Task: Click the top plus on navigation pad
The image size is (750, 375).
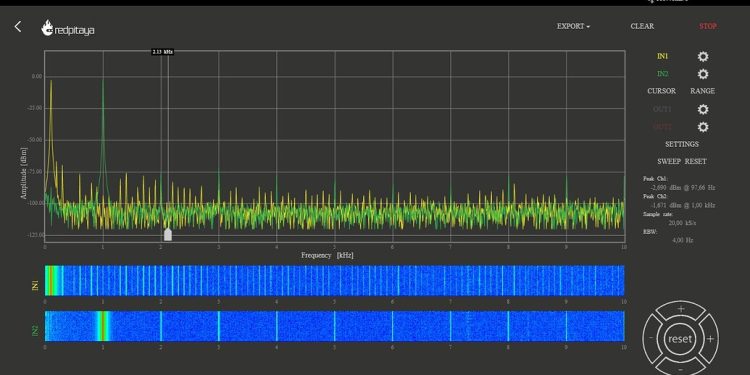Action: pos(681,309)
